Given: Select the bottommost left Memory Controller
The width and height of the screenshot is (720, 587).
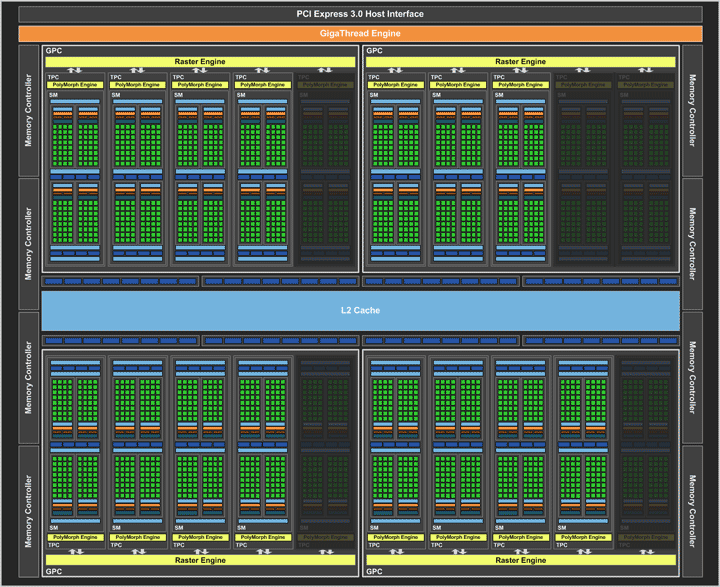Looking at the screenshot, I should click(x=29, y=509).
